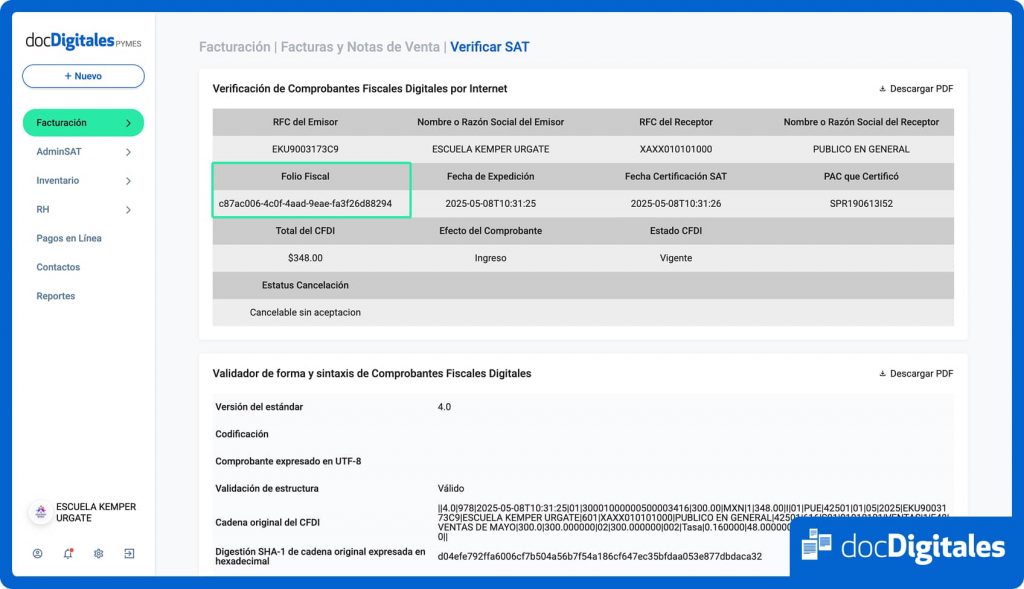Click the Ingreso effect value
The image size is (1024, 589).
pos(490,258)
